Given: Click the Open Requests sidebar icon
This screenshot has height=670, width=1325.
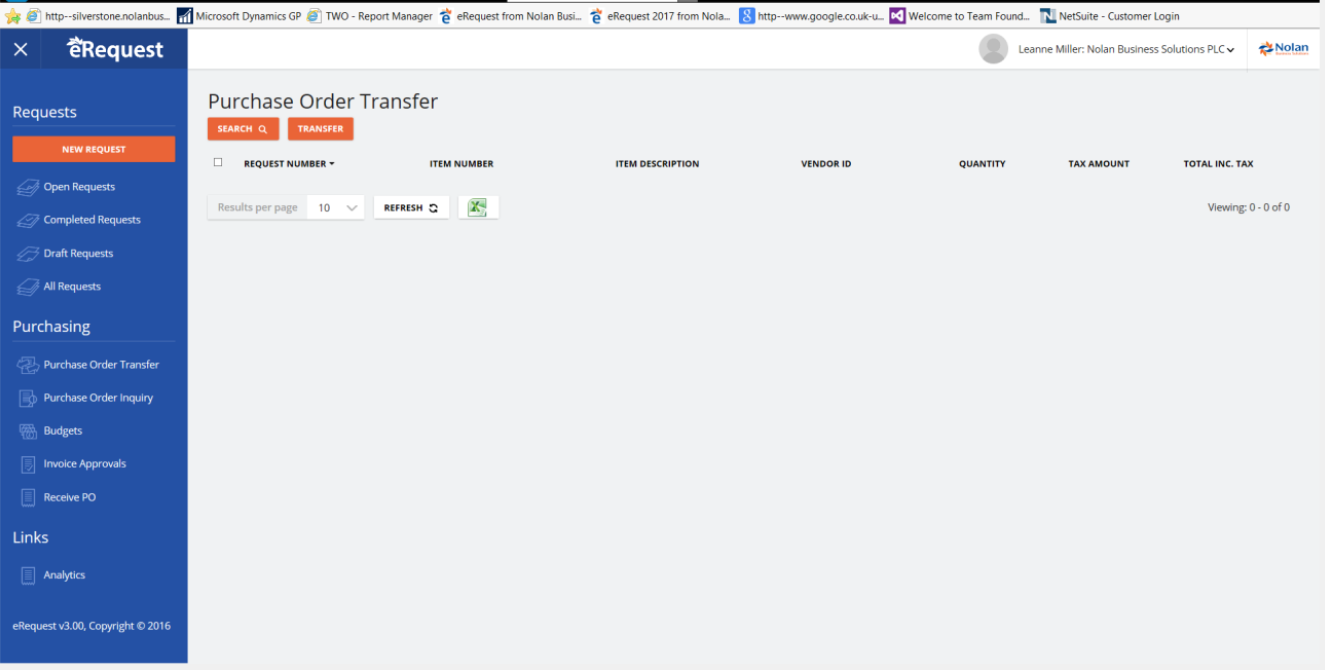Looking at the screenshot, I should pos(27,187).
